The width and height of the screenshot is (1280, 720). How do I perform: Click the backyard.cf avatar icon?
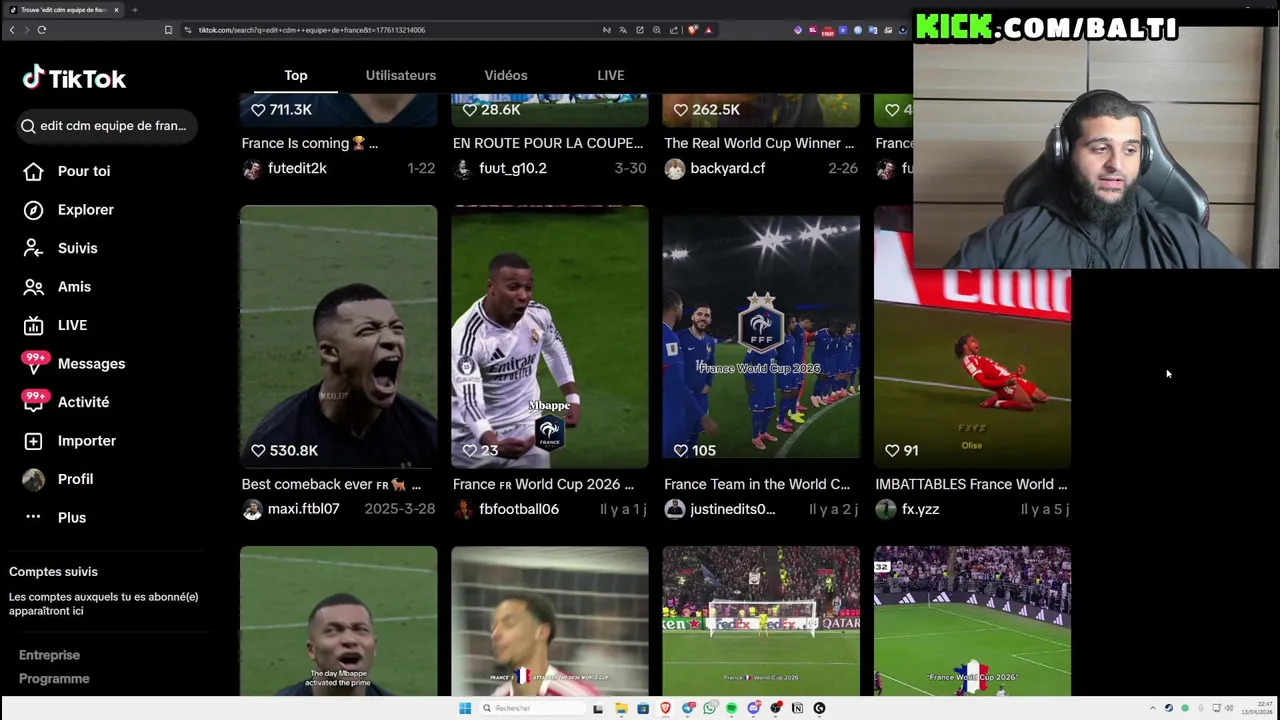click(x=675, y=169)
